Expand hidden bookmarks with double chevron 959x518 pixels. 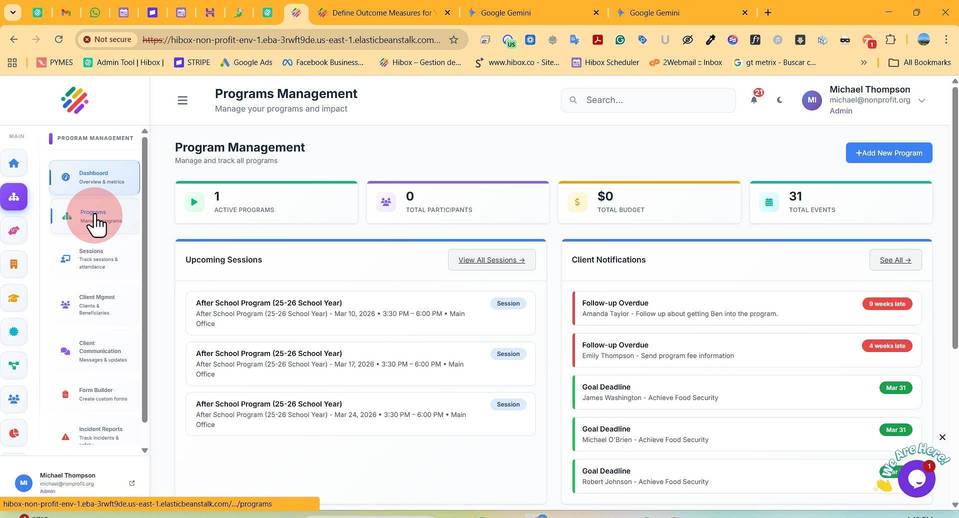[x=863, y=62]
